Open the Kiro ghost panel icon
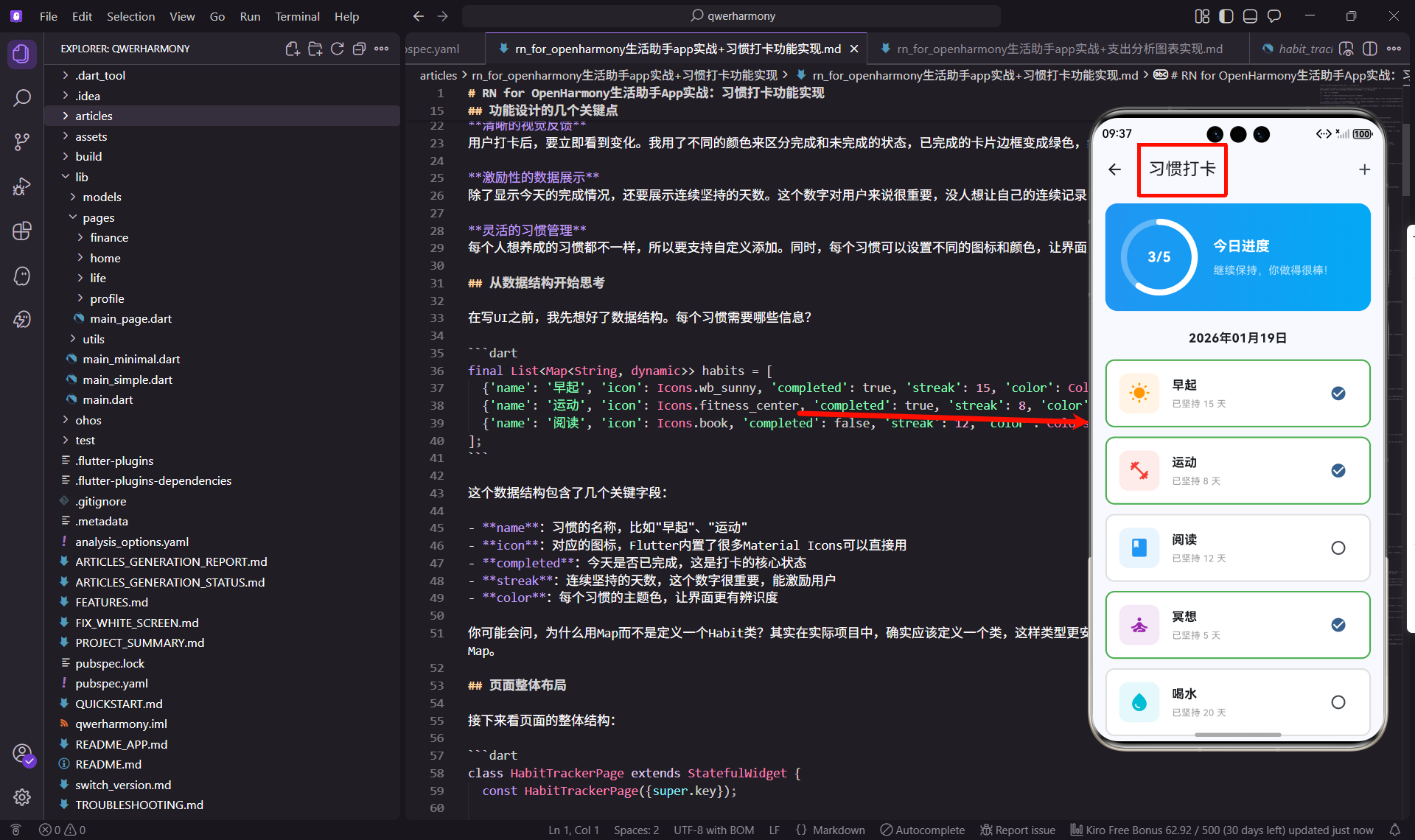The width and height of the screenshot is (1415, 840). point(22,276)
